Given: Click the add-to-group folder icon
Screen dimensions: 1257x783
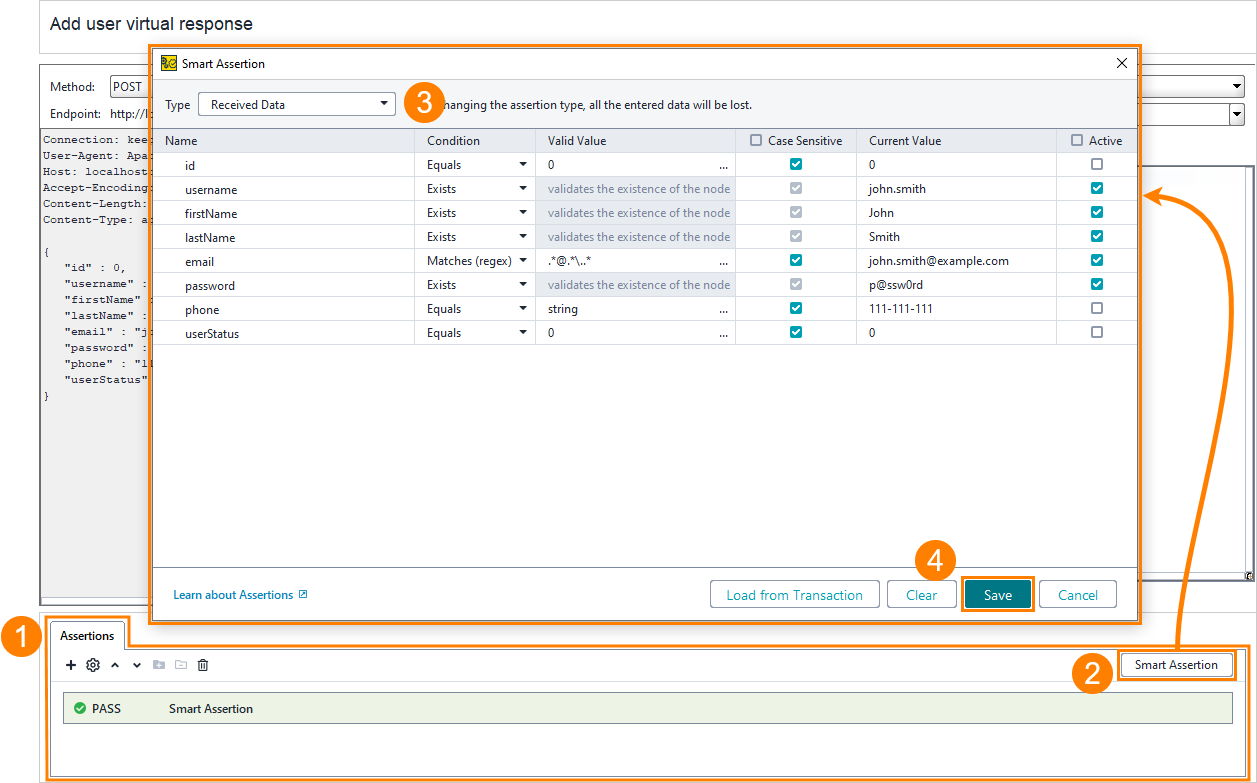Looking at the screenshot, I should pyautogui.click(x=159, y=665).
